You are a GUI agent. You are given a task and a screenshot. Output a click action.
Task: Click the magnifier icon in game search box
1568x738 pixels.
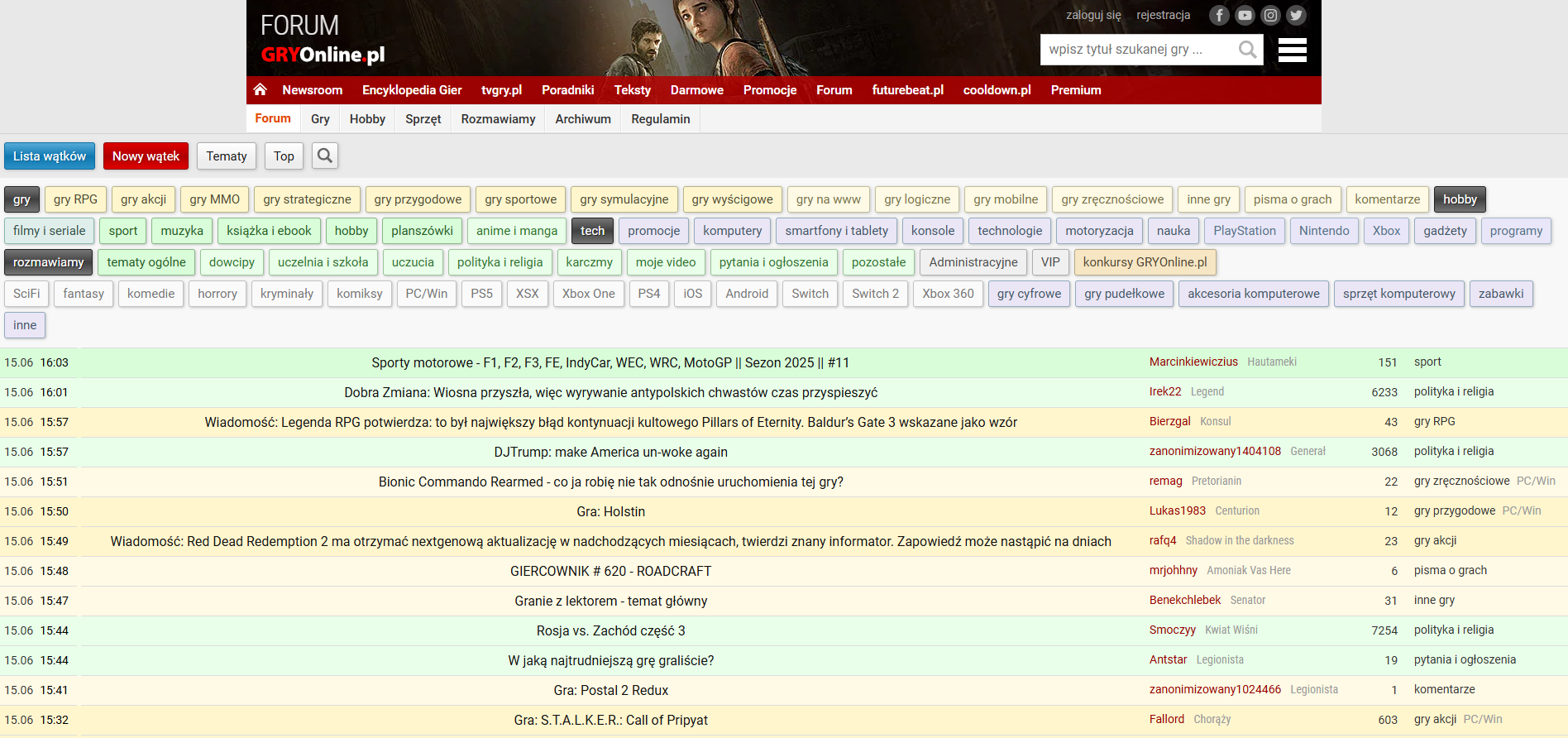(1247, 50)
